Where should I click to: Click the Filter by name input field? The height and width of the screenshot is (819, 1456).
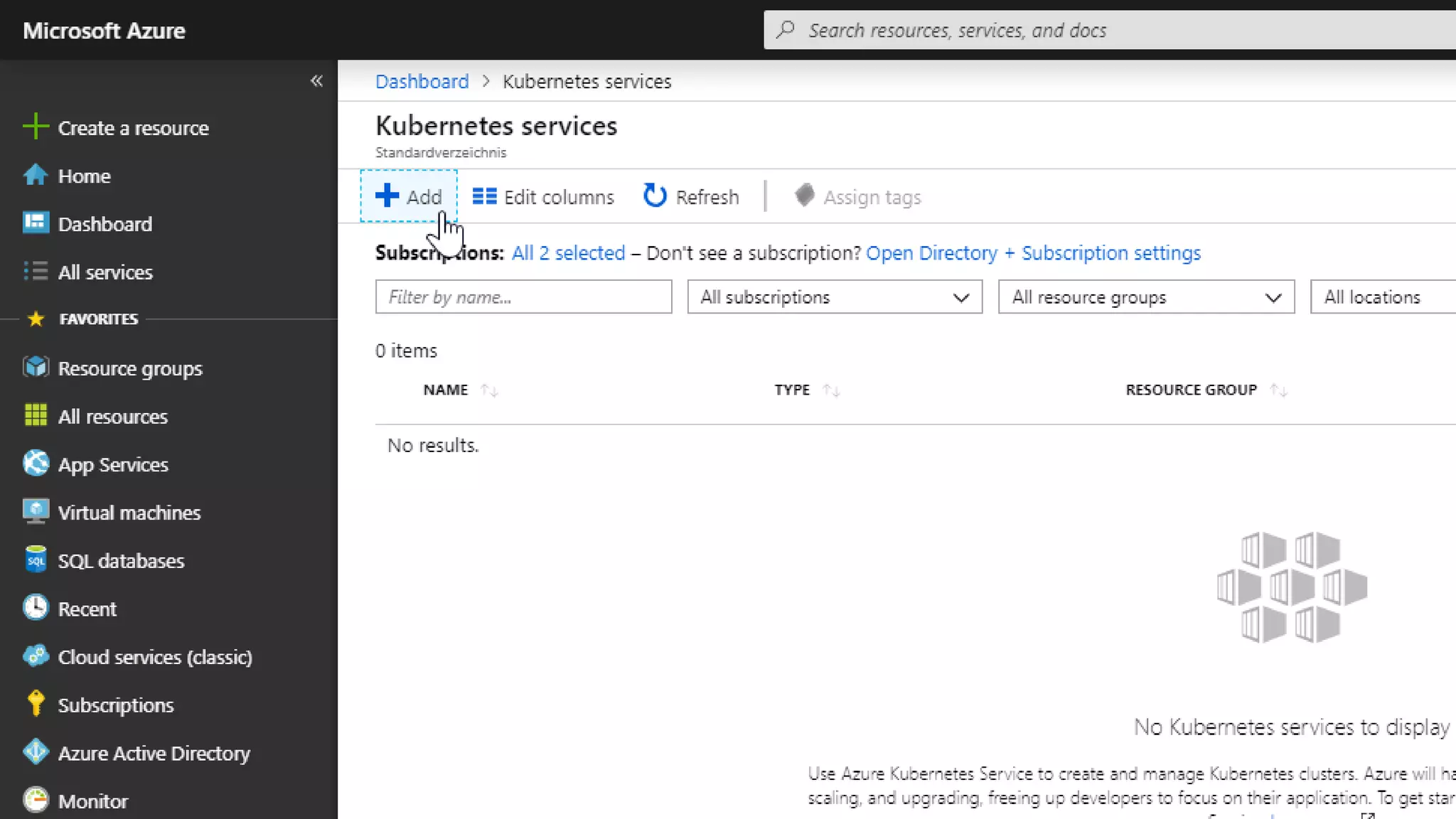point(523,297)
